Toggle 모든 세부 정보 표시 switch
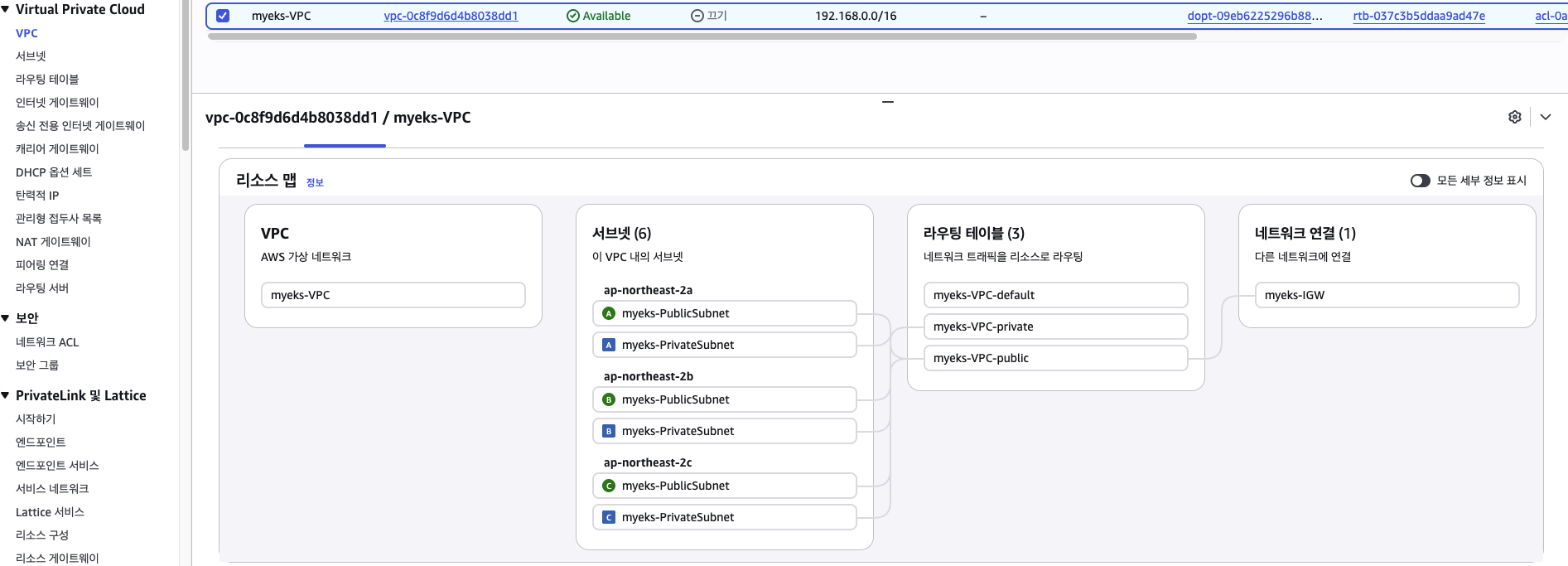The height and width of the screenshot is (566, 1568). click(x=1421, y=181)
